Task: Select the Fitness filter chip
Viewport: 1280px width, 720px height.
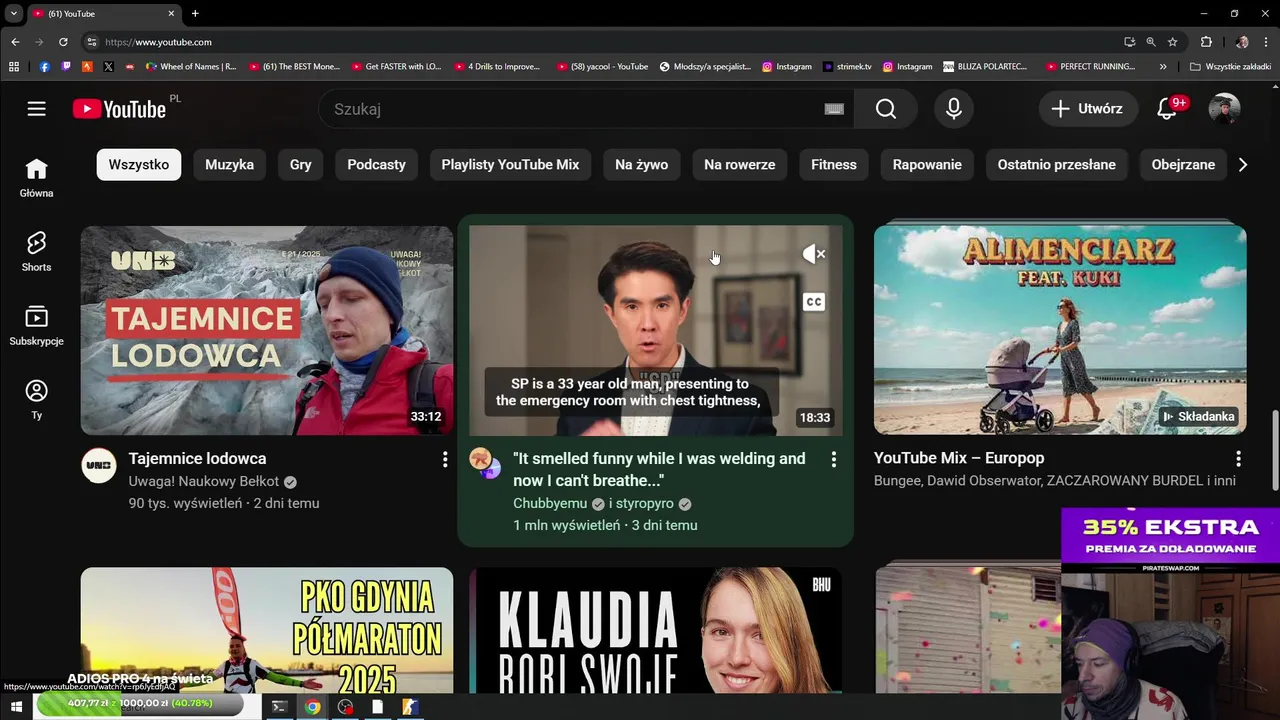Action: click(834, 165)
